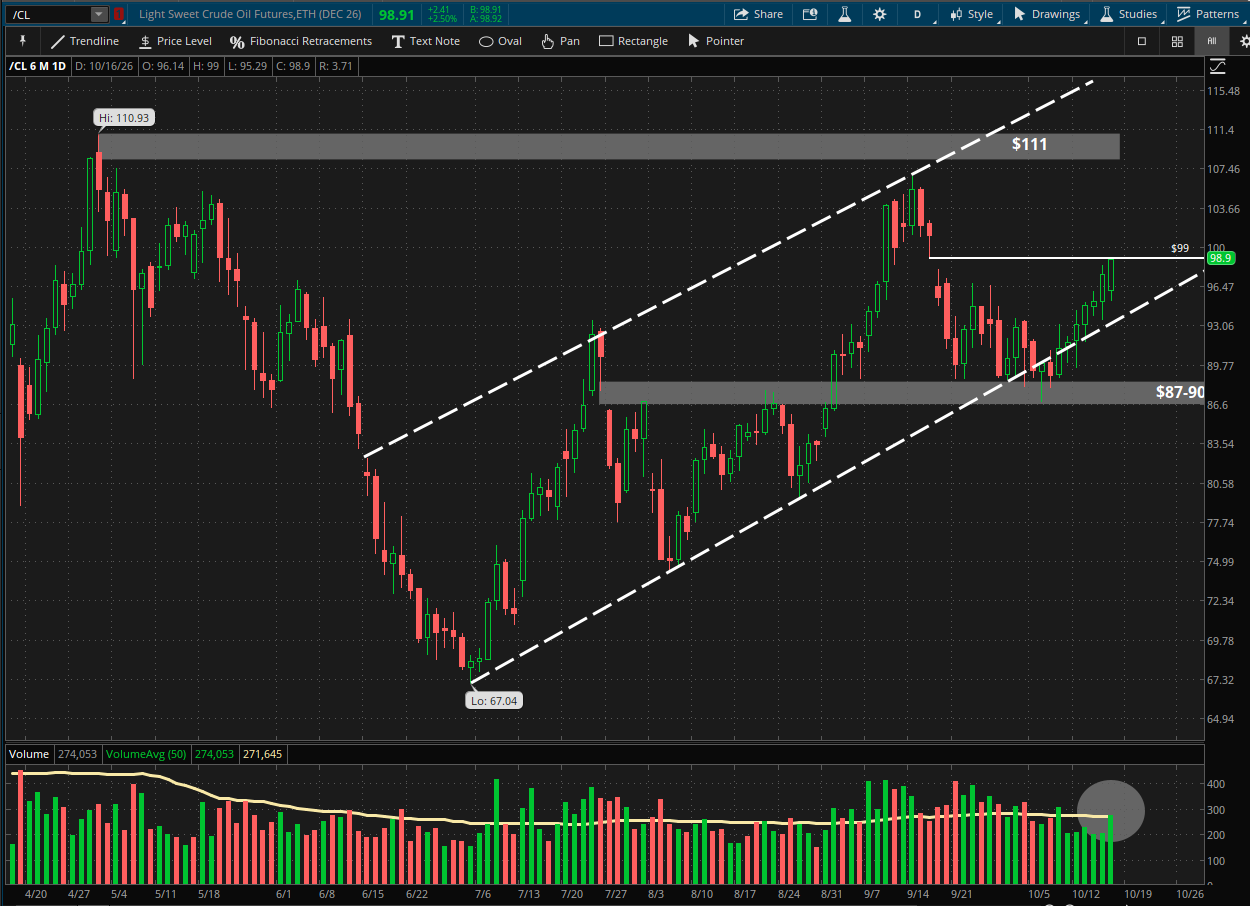Click the window-with-clock icon after Share

pyautogui.click(x=810, y=14)
